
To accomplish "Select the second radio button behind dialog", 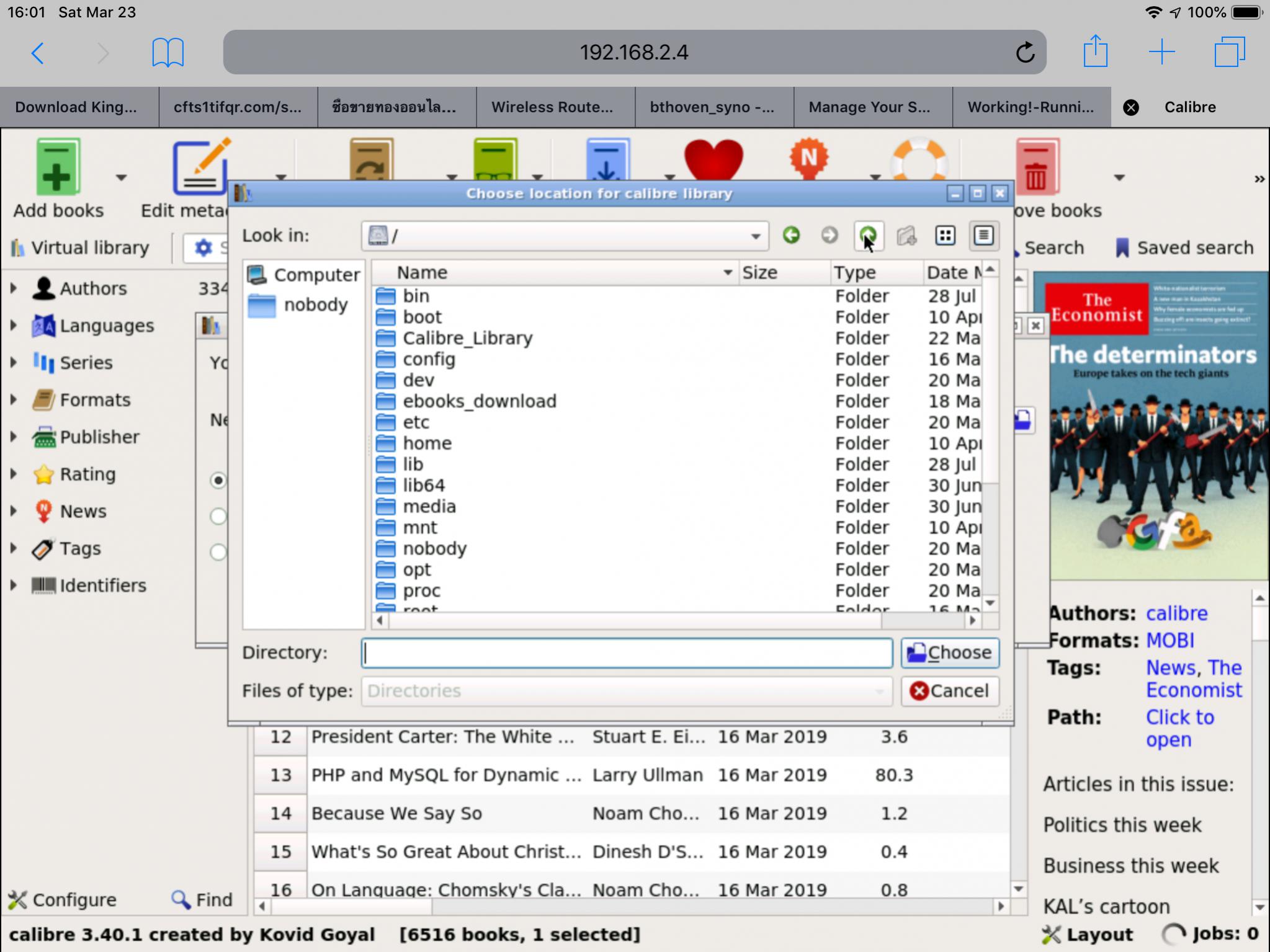I will click(218, 516).
